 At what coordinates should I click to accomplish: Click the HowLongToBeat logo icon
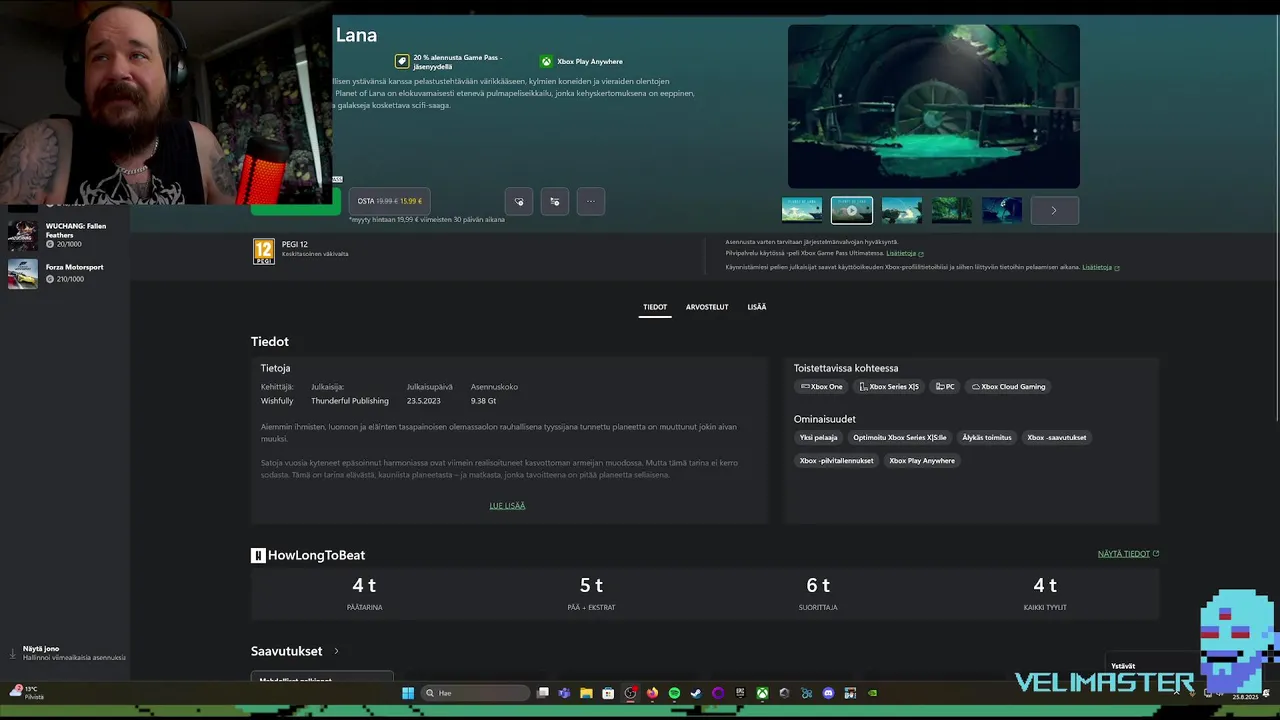point(258,555)
